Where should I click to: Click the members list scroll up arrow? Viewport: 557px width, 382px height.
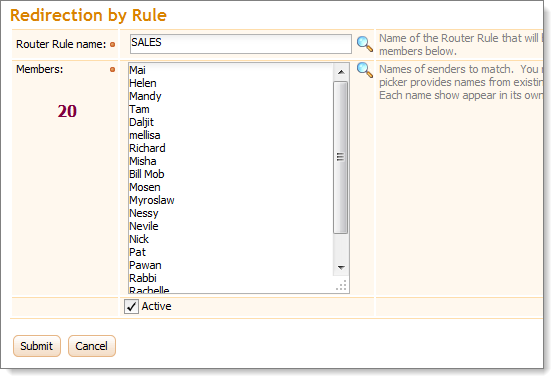341,72
